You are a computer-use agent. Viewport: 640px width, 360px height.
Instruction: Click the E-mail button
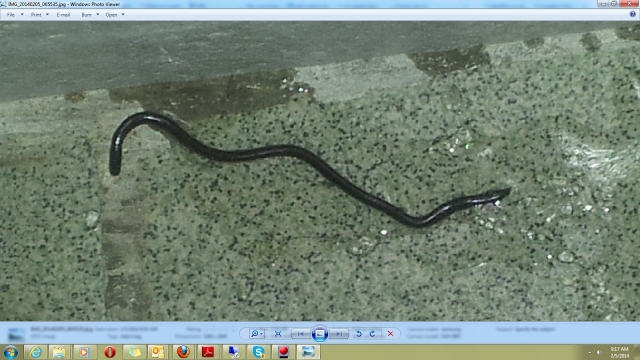63,15
